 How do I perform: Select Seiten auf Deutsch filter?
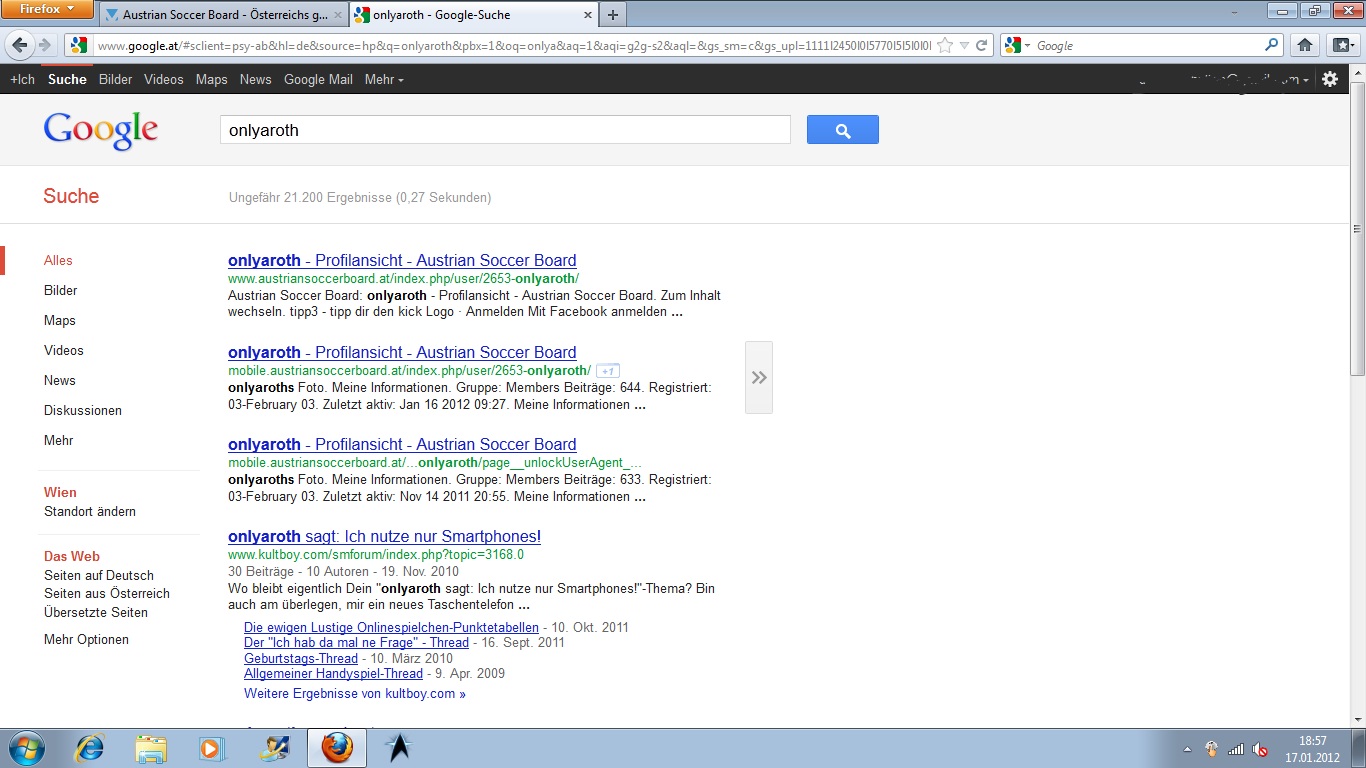(x=99, y=575)
